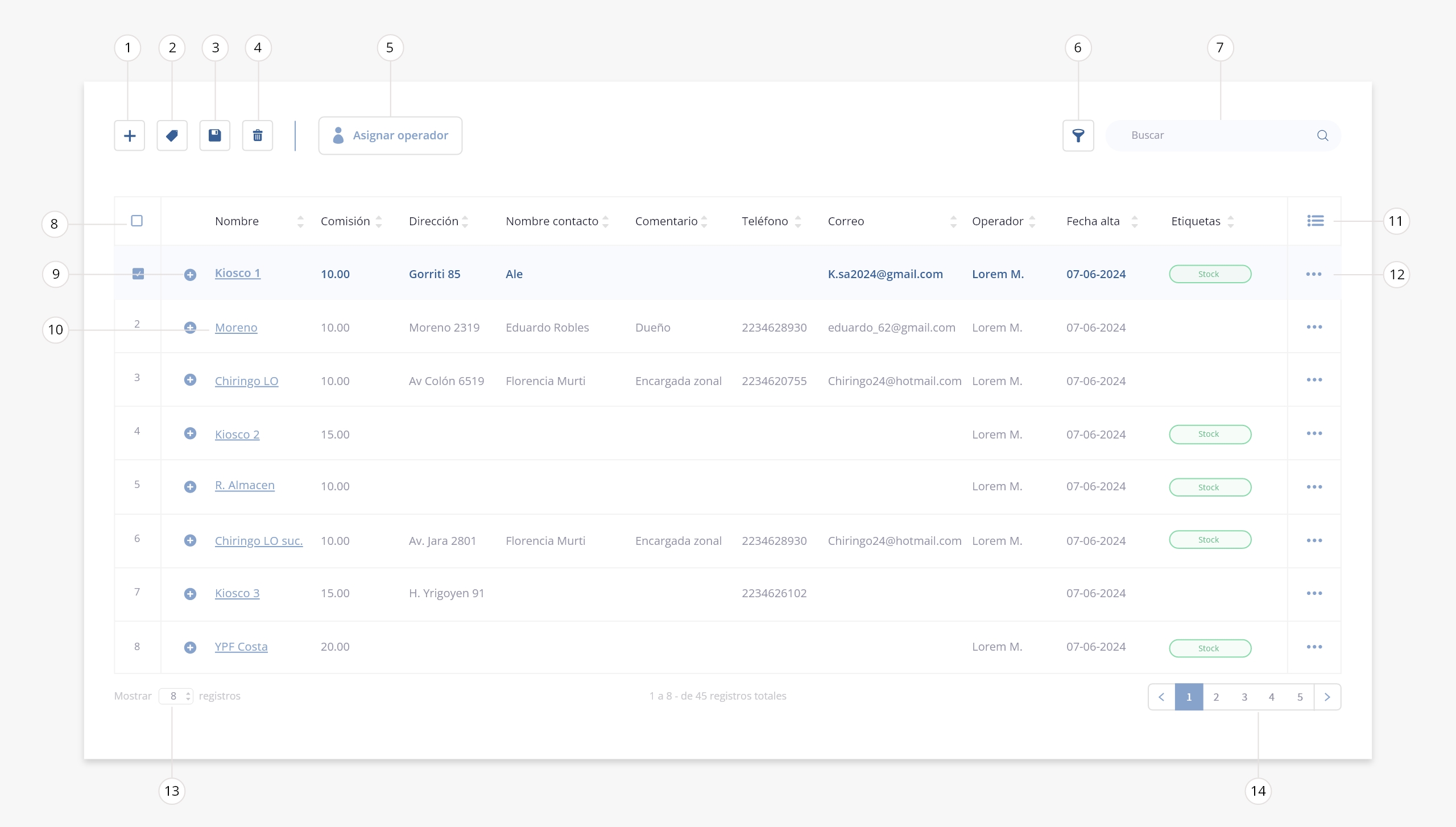Open the filter funnel button
Viewport: 1456px width, 827px height.
click(x=1078, y=135)
